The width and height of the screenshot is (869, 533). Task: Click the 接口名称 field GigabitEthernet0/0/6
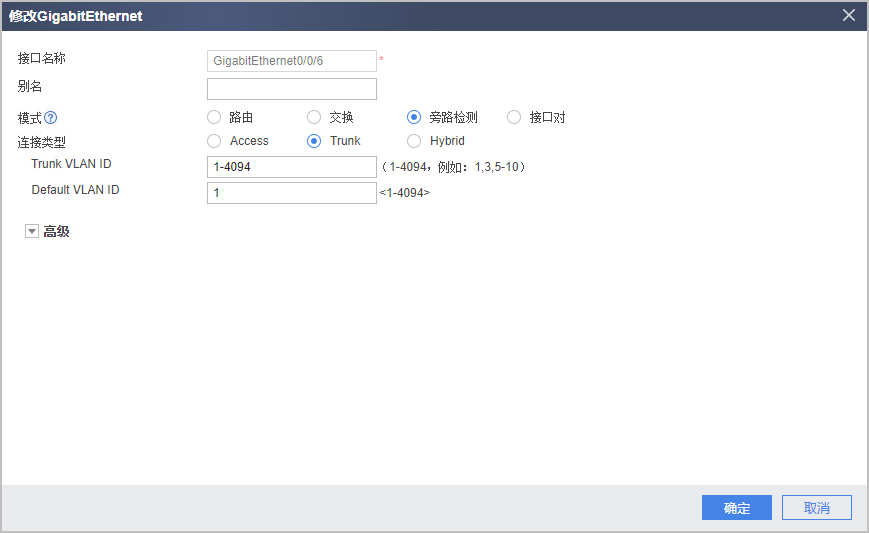click(292, 61)
